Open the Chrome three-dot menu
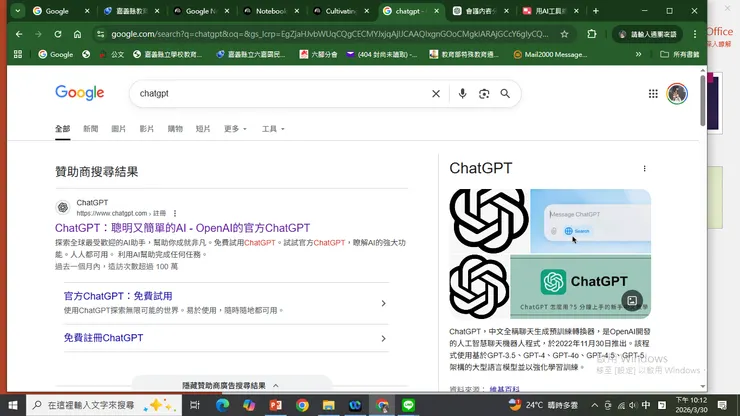Viewport: 740px width, 416px height. [695, 34]
